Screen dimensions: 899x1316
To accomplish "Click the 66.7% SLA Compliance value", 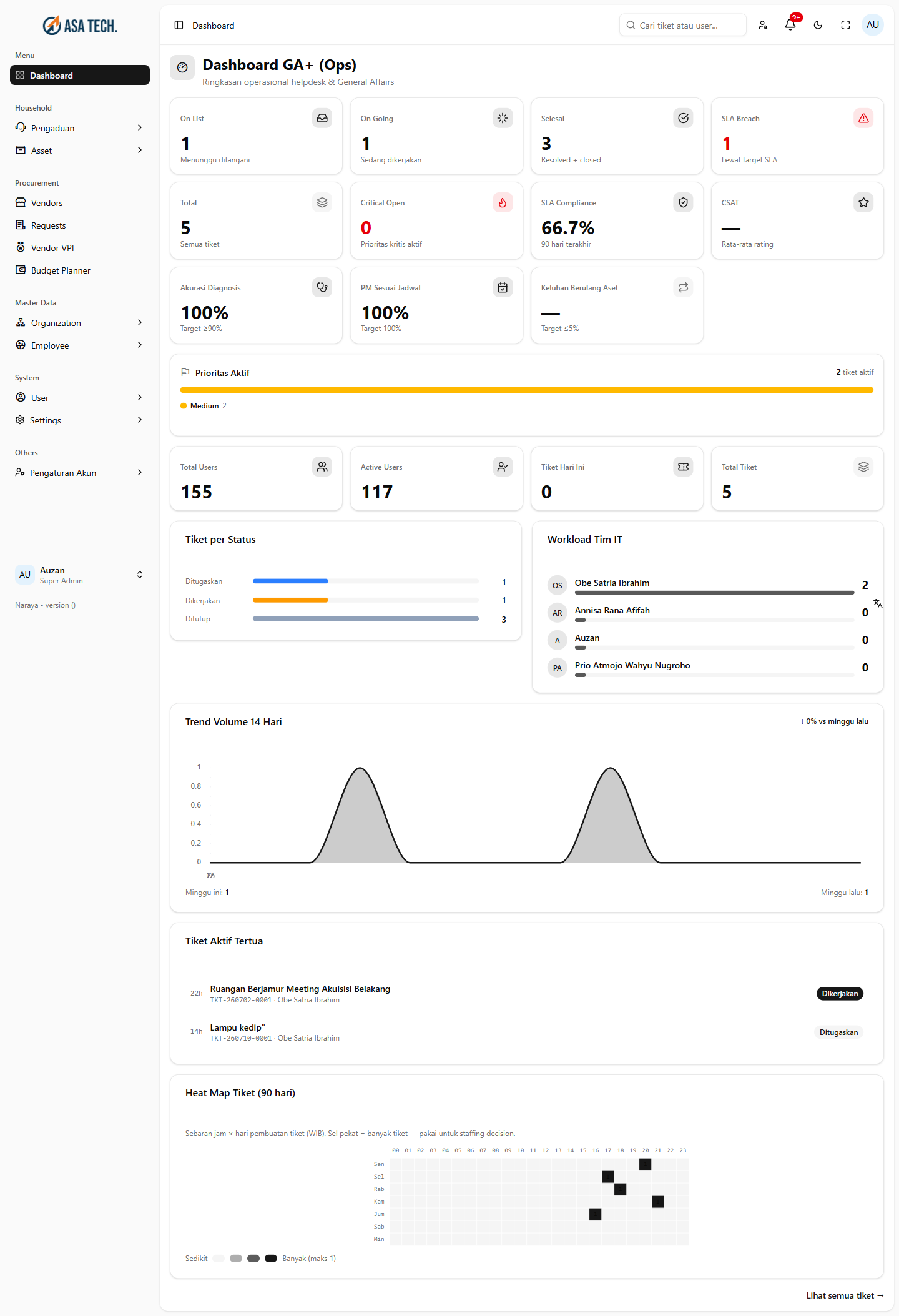I will point(567,228).
